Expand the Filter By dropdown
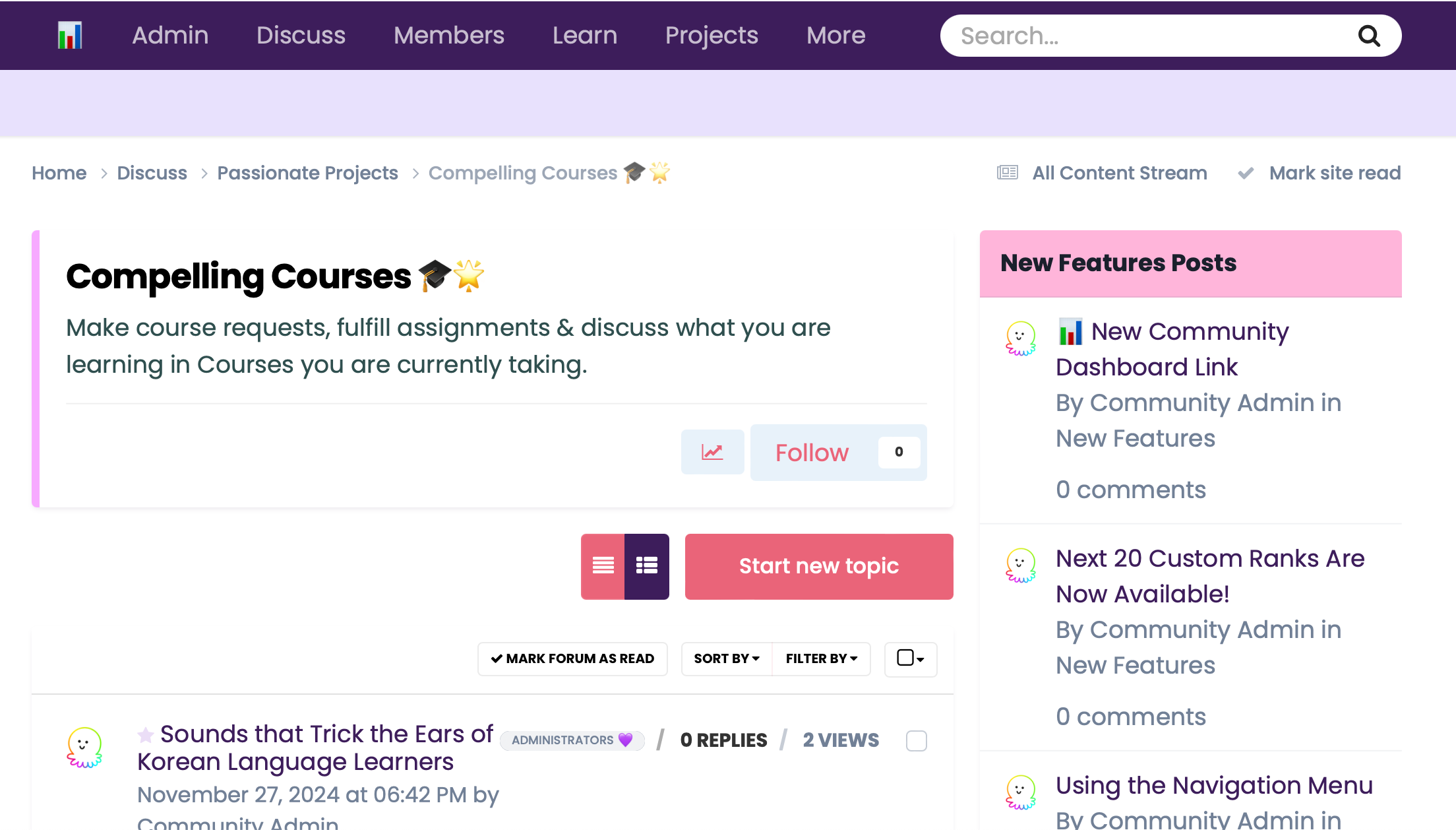The width and height of the screenshot is (1456, 830). [x=821, y=658]
